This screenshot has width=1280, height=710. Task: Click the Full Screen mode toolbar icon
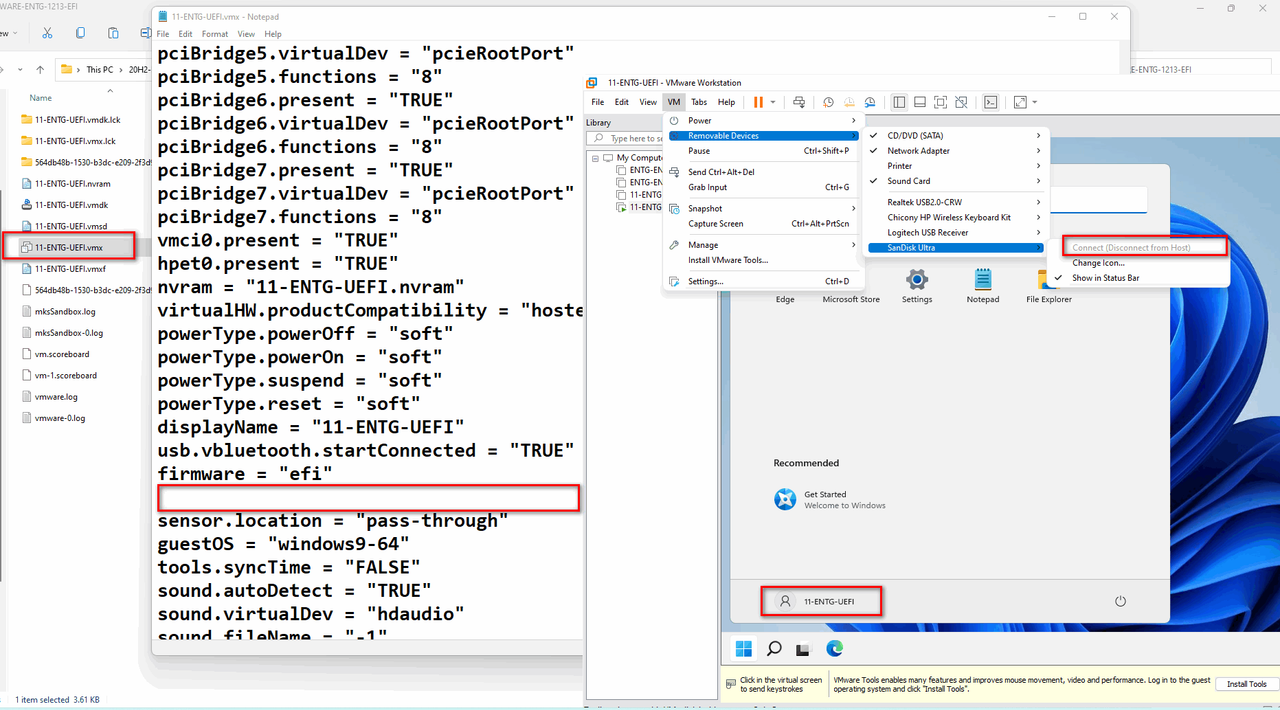[x=941, y=102]
